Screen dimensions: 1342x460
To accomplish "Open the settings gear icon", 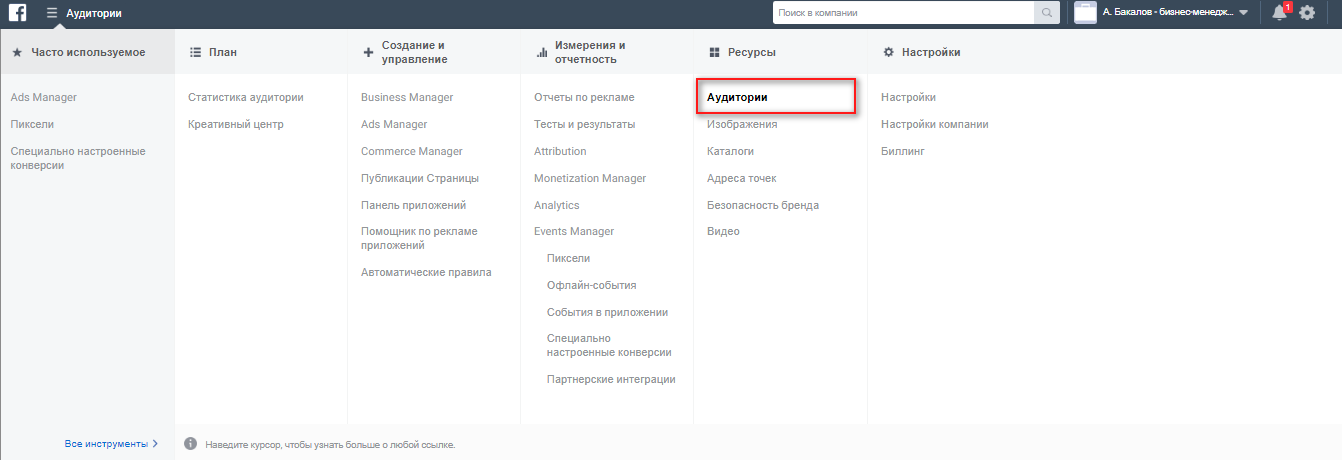I will [x=1307, y=13].
